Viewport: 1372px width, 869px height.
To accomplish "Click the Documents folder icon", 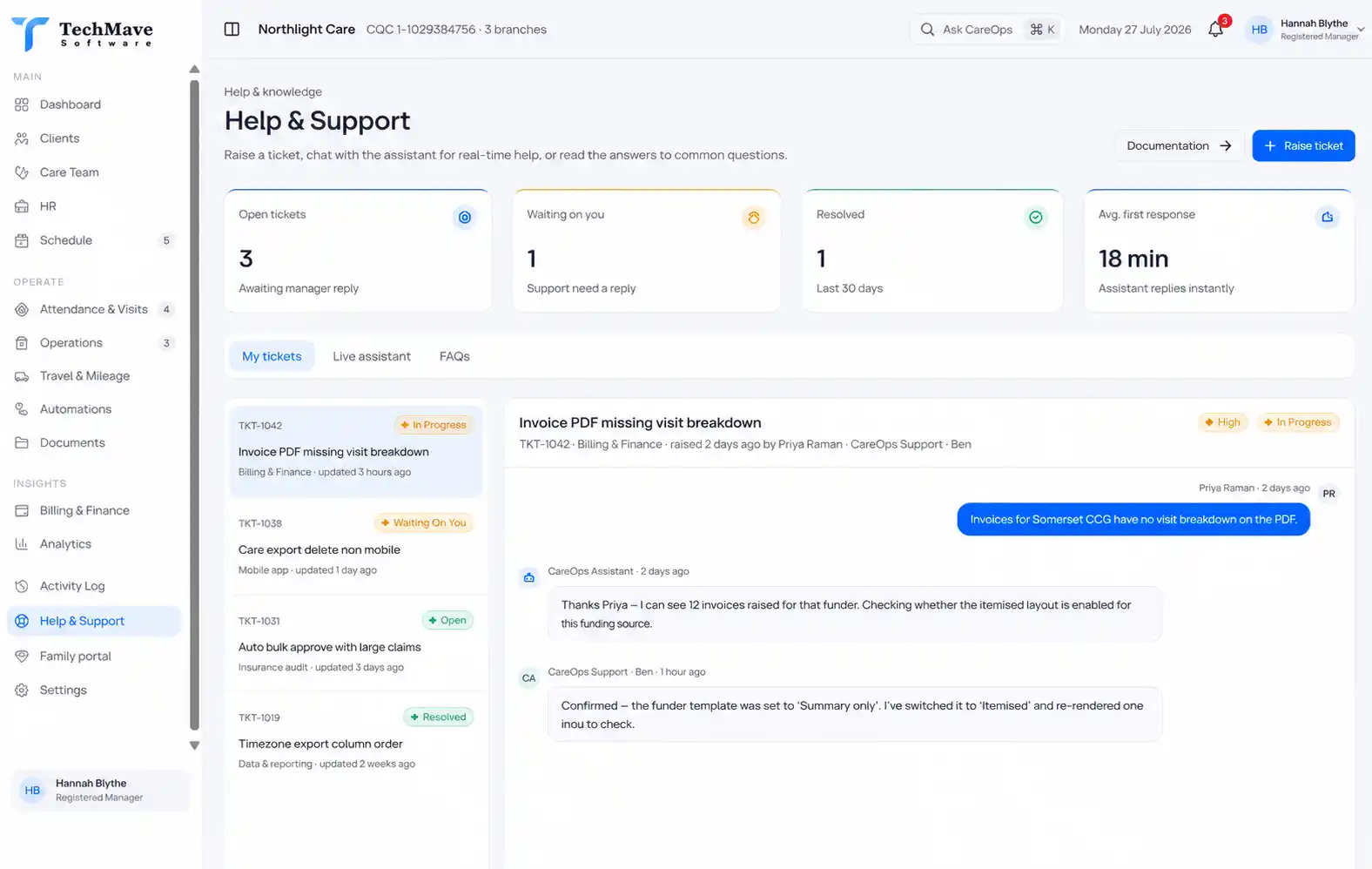I will [x=22, y=443].
